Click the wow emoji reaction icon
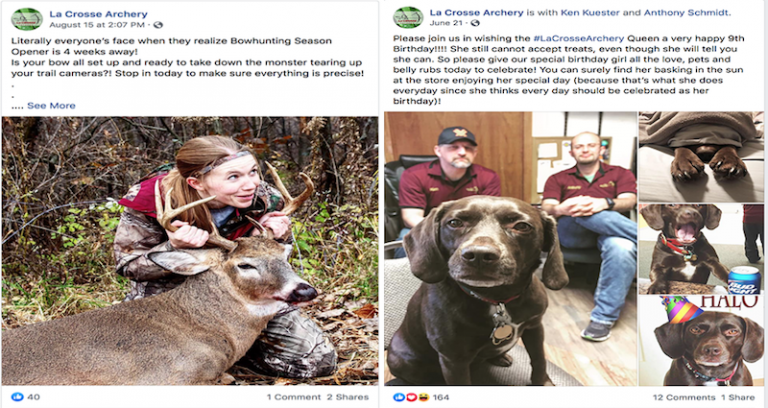 tap(423, 397)
